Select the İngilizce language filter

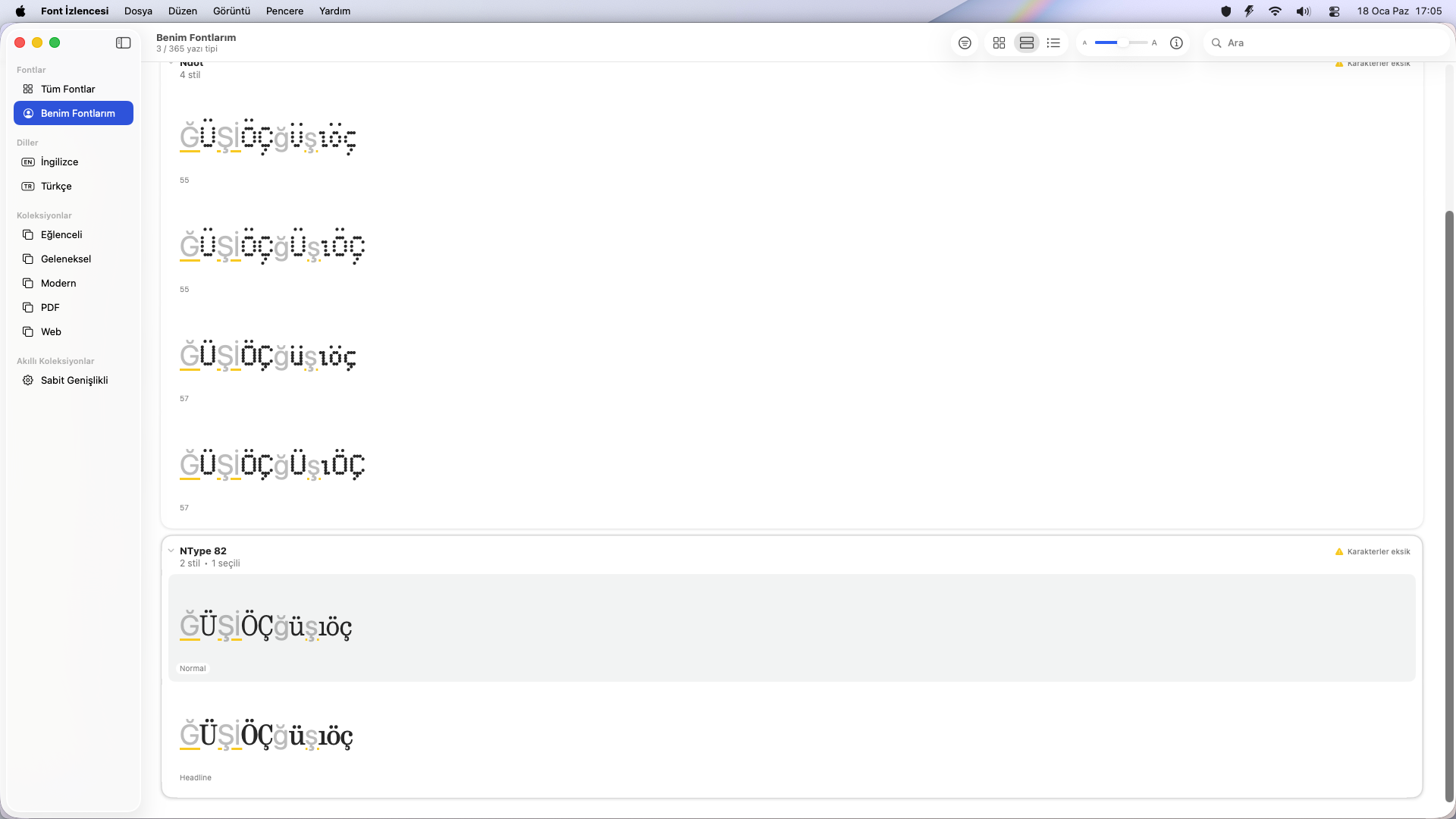[x=59, y=162]
